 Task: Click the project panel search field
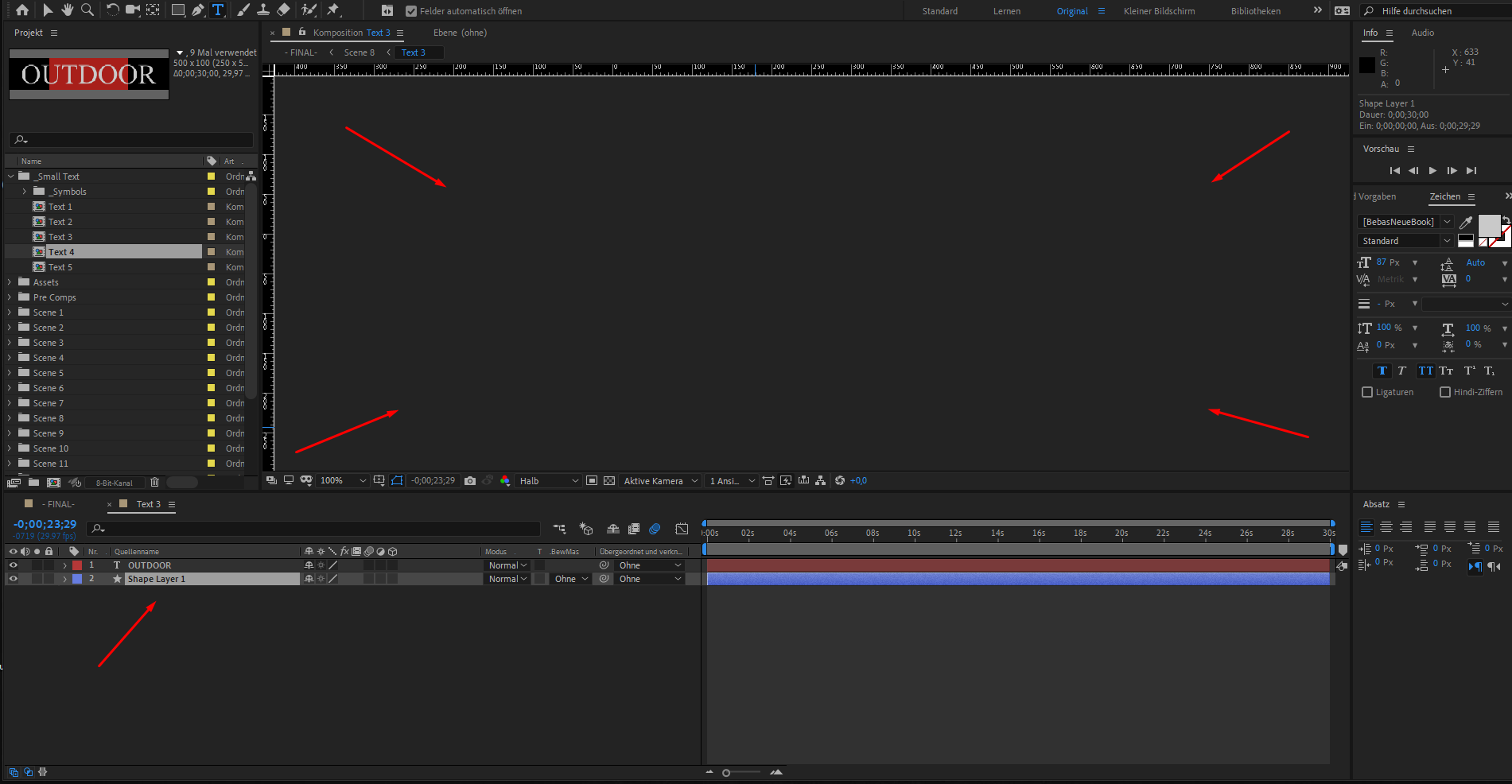click(131, 140)
